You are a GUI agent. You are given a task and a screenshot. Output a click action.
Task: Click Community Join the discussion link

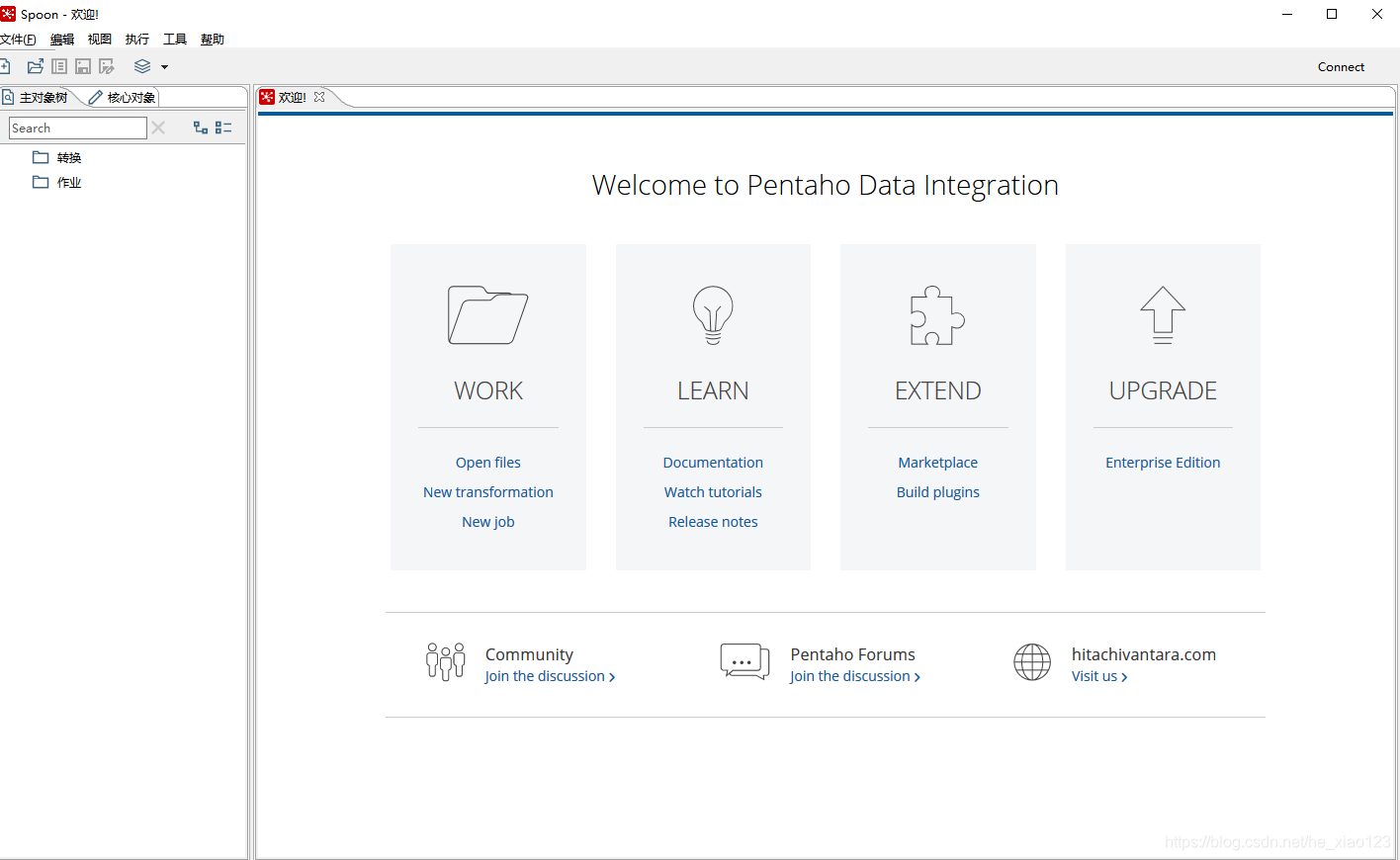tap(550, 676)
